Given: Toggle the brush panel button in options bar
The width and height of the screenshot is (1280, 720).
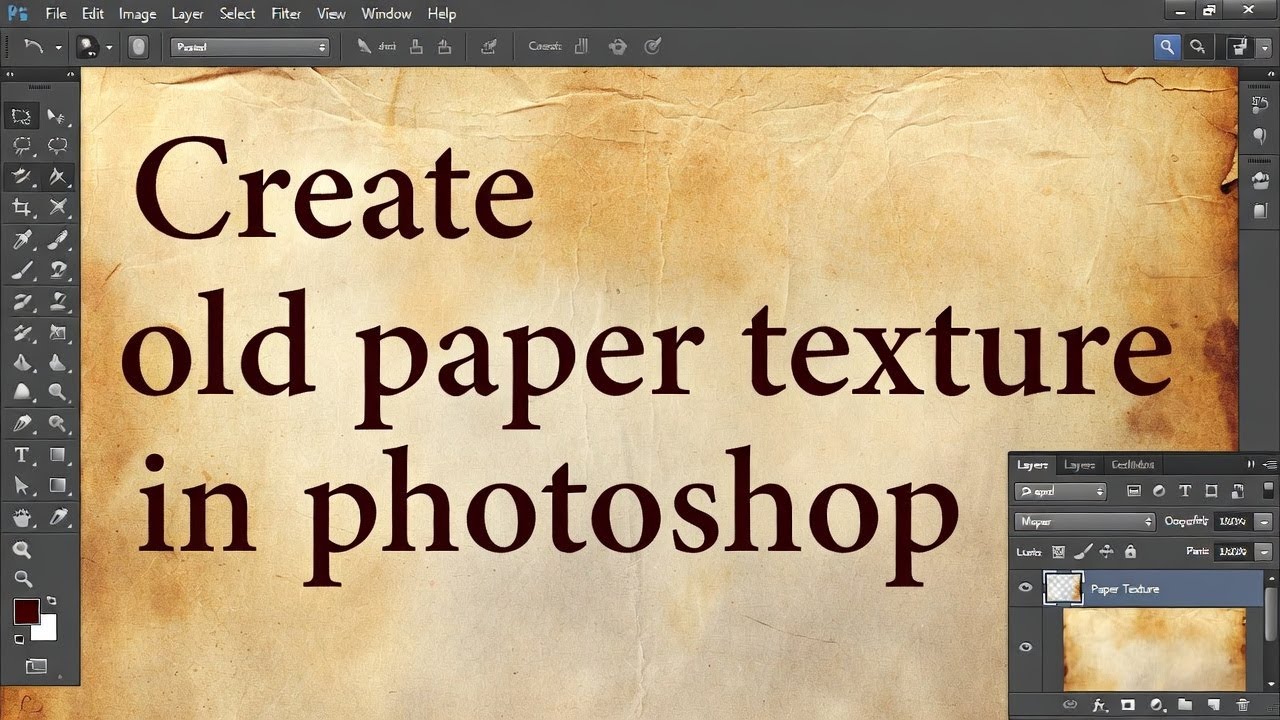Looking at the screenshot, I should click(x=138, y=47).
